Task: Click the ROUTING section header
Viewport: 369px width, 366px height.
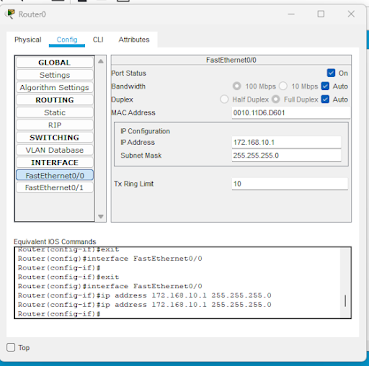Action: [x=55, y=100]
